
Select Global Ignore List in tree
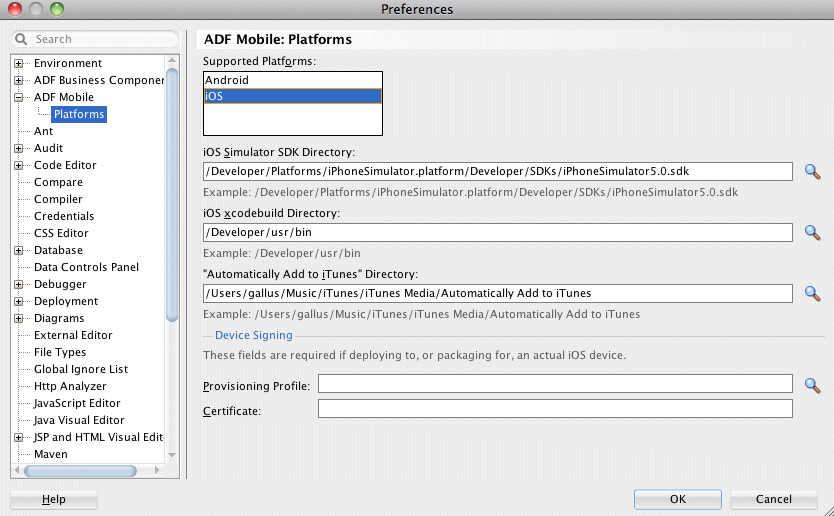[81, 369]
